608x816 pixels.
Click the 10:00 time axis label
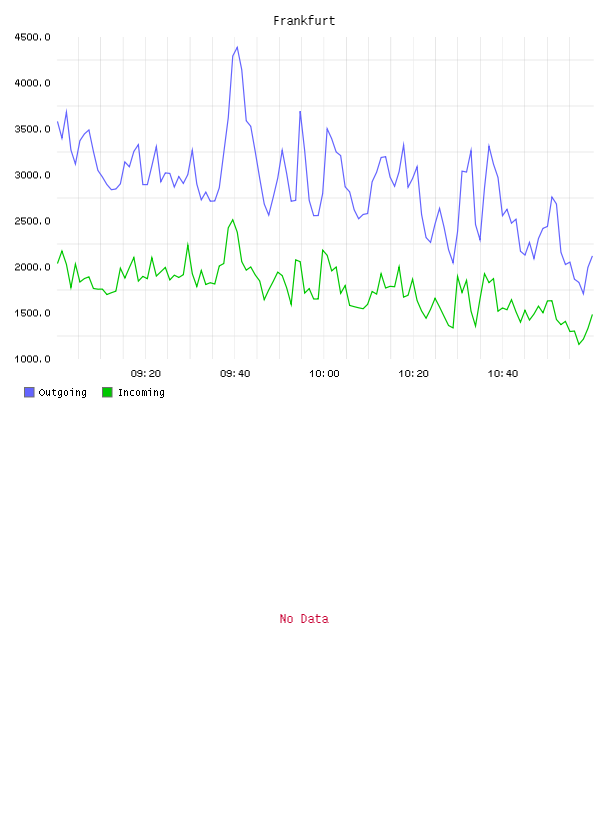pyautogui.click(x=324, y=374)
